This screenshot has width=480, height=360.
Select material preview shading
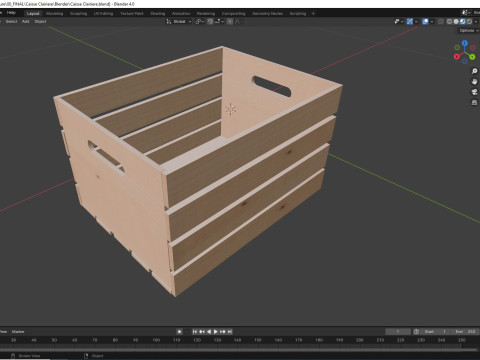point(463,21)
